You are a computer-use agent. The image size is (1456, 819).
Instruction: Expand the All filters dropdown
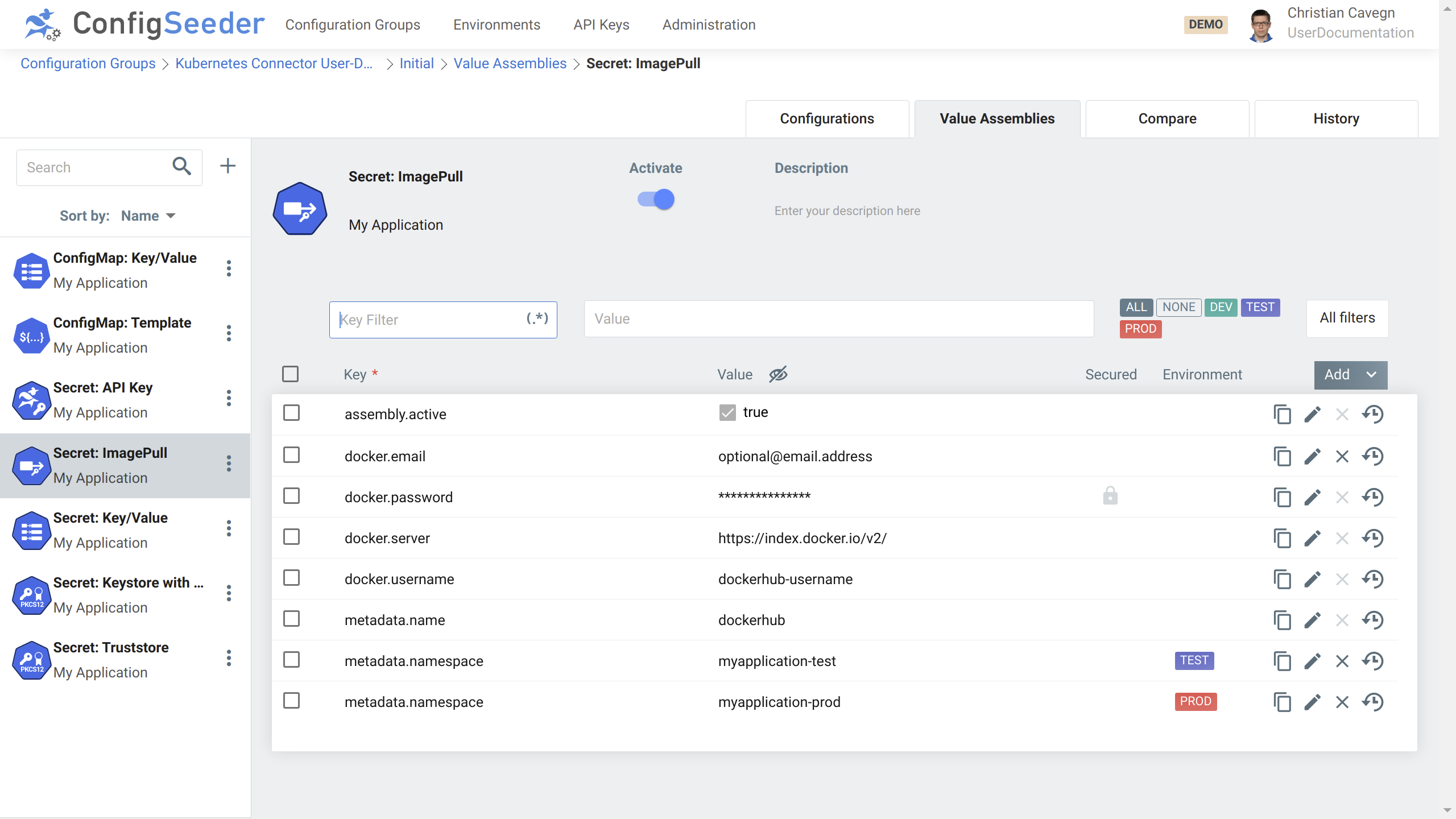pyautogui.click(x=1347, y=317)
